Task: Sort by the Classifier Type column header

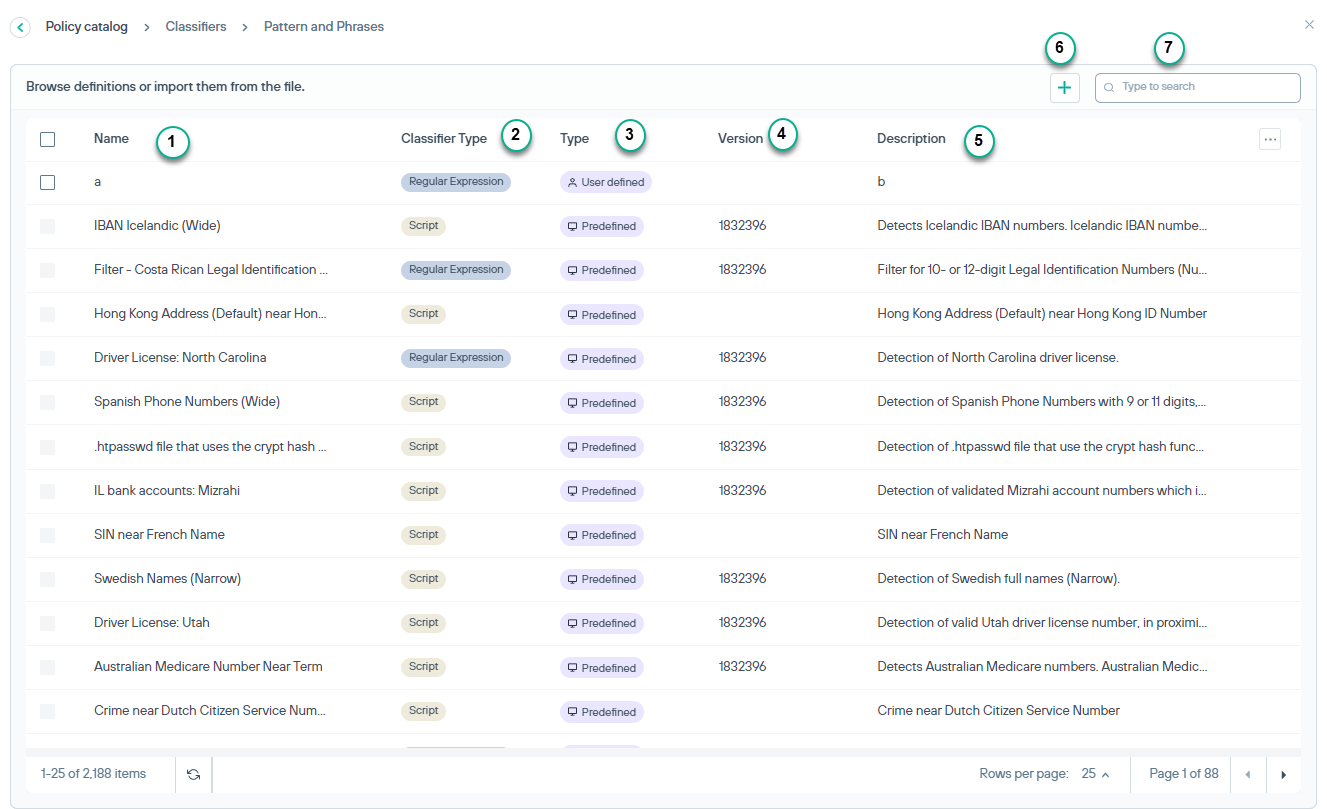Action: click(443, 139)
